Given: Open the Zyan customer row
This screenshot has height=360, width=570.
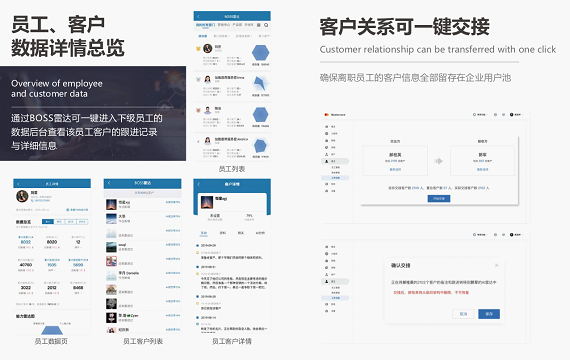Looking at the screenshot, I should pyautogui.click(x=143, y=317).
